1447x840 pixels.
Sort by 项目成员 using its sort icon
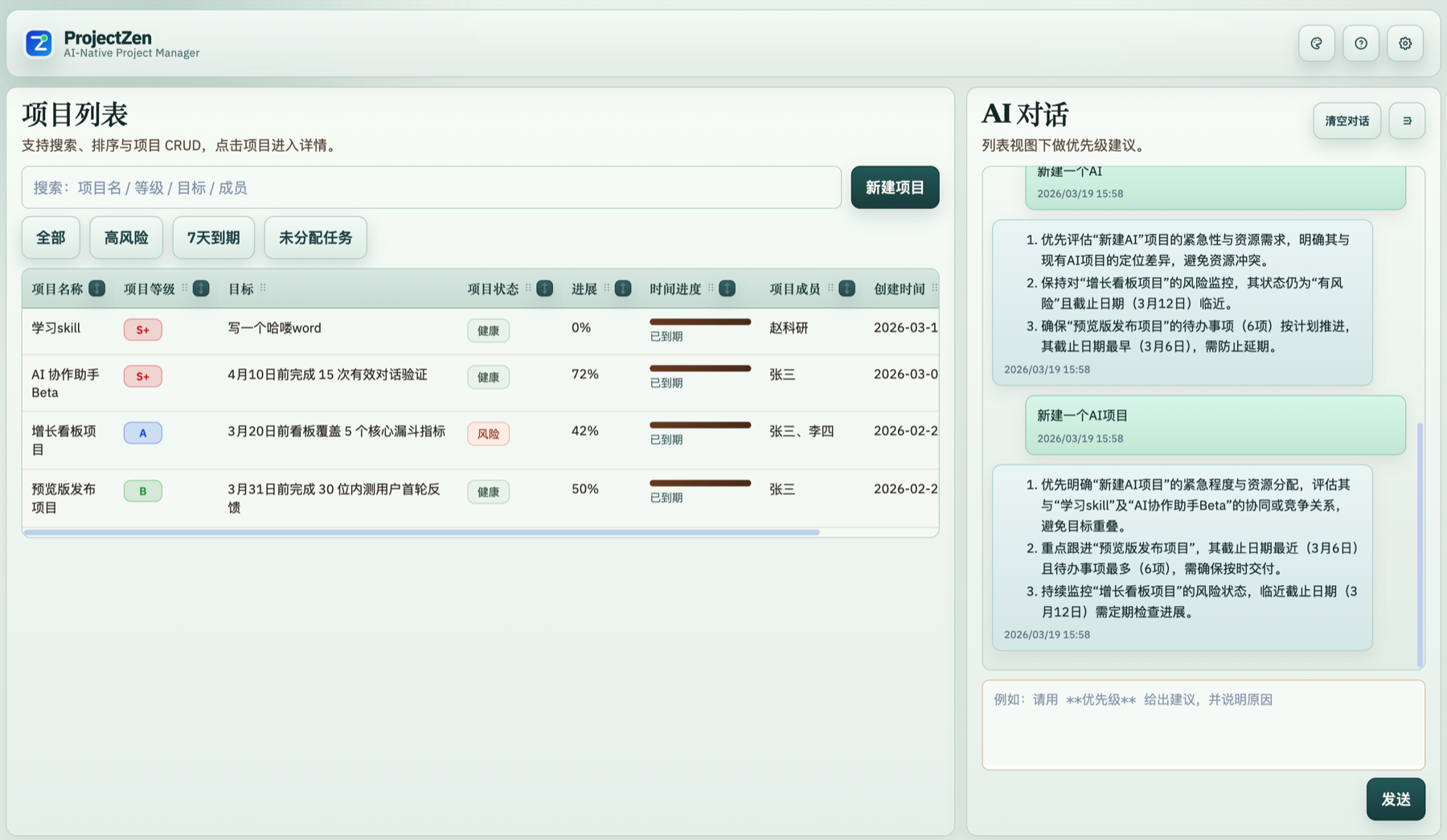click(x=846, y=289)
